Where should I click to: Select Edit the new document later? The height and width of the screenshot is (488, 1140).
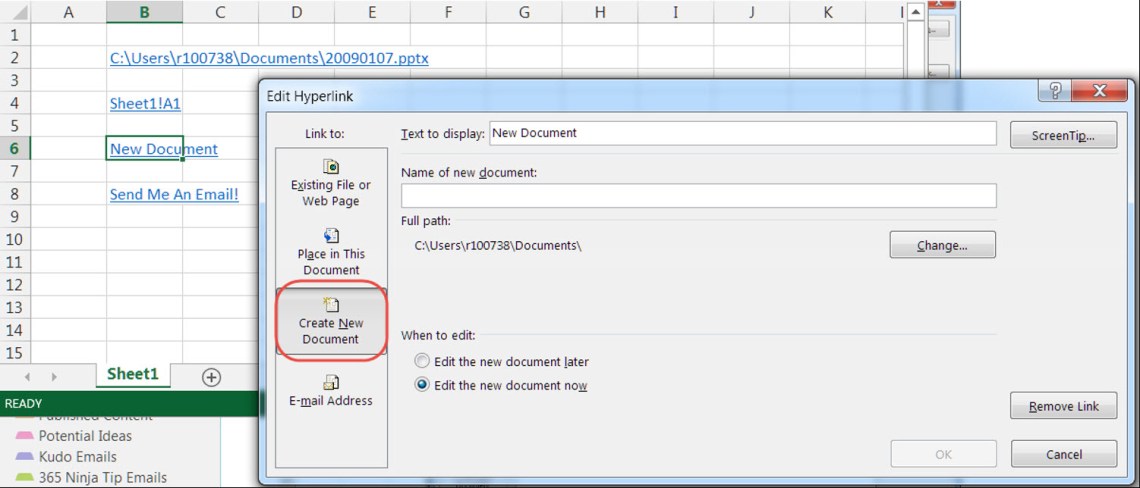[502, 361]
